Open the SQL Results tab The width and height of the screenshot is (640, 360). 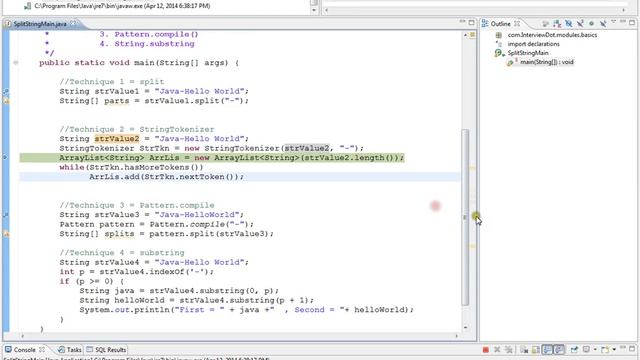(x=106, y=350)
